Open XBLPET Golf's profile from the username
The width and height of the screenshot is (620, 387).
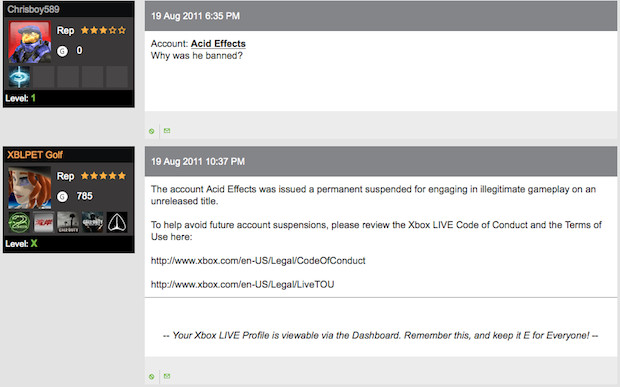coord(35,155)
